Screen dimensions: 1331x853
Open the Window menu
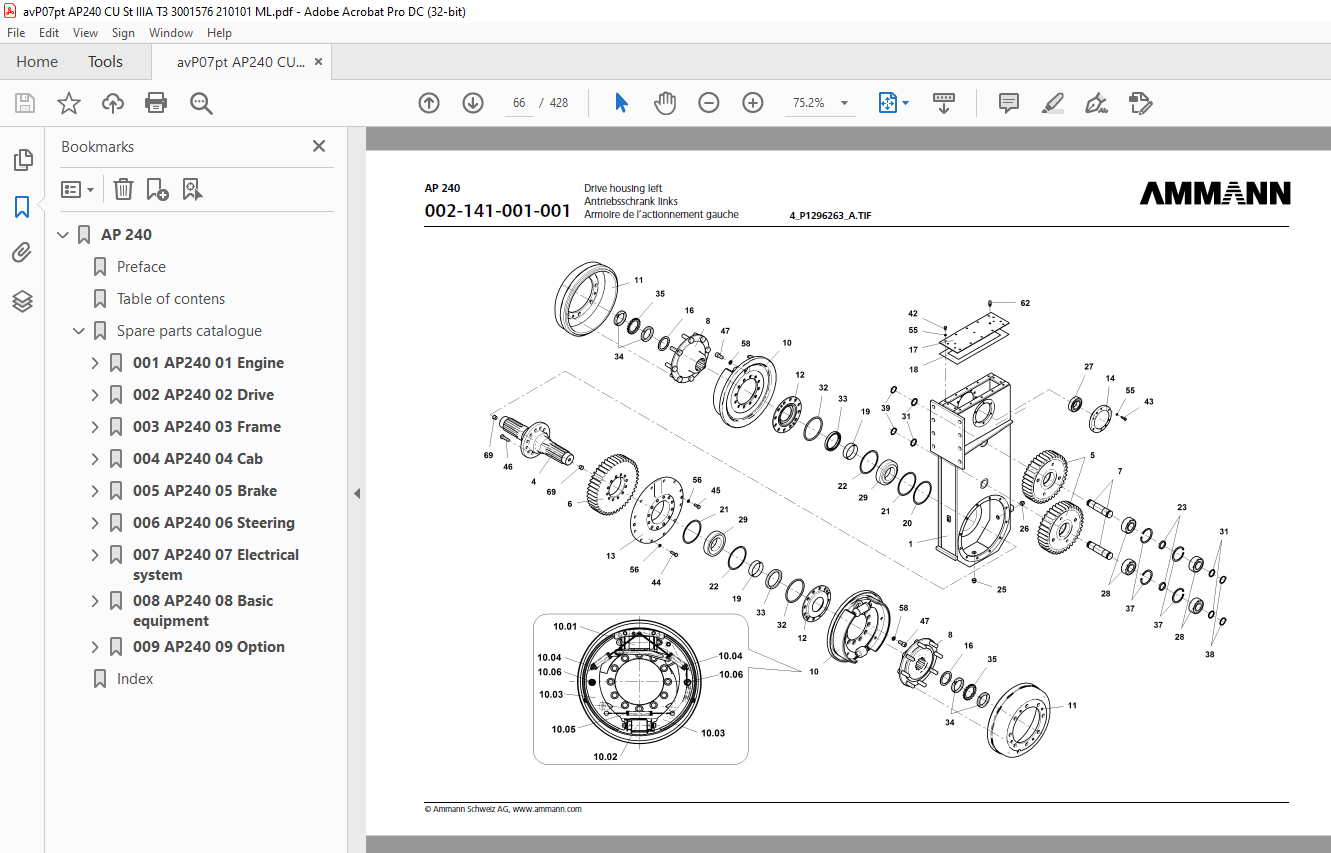coord(171,33)
